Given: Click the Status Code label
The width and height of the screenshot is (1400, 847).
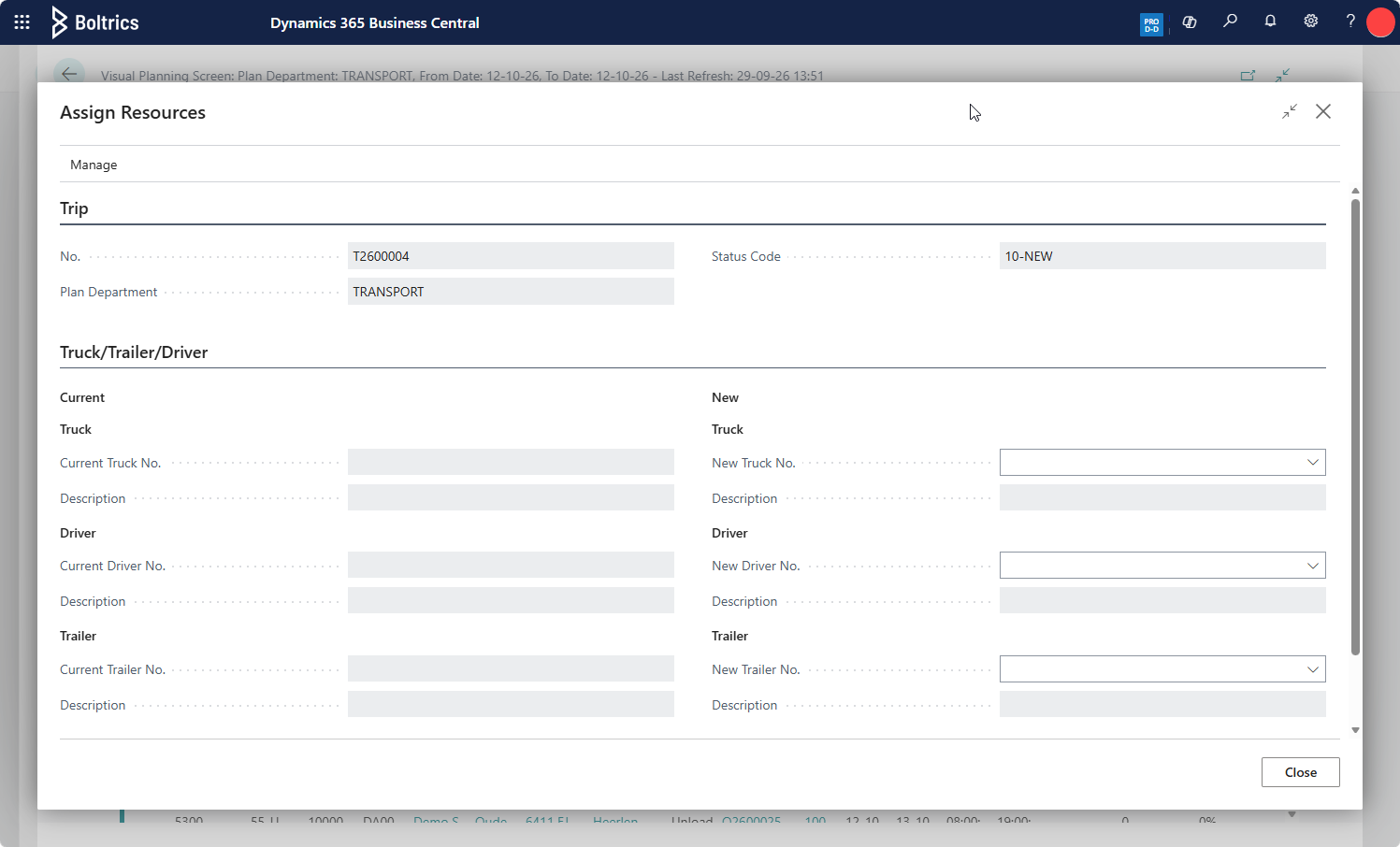Looking at the screenshot, I should point(745,256).
